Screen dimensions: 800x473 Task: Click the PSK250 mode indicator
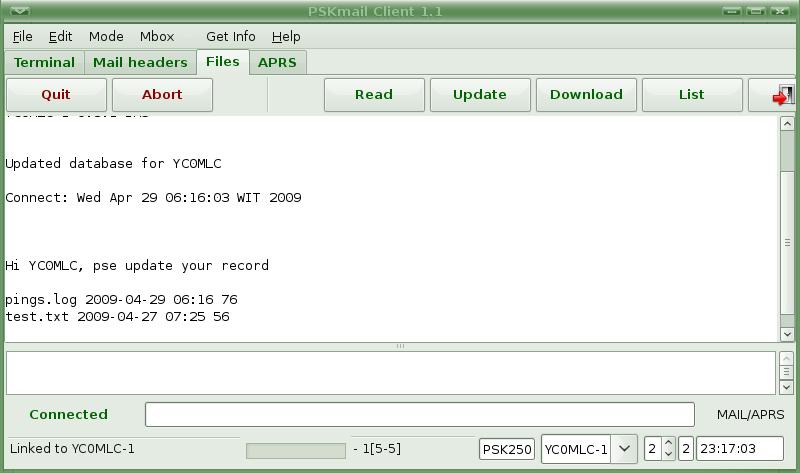coord(507,449)
